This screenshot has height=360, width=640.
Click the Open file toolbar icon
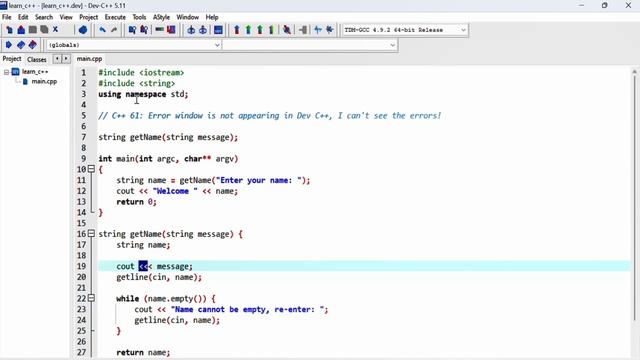click(21, 30)
